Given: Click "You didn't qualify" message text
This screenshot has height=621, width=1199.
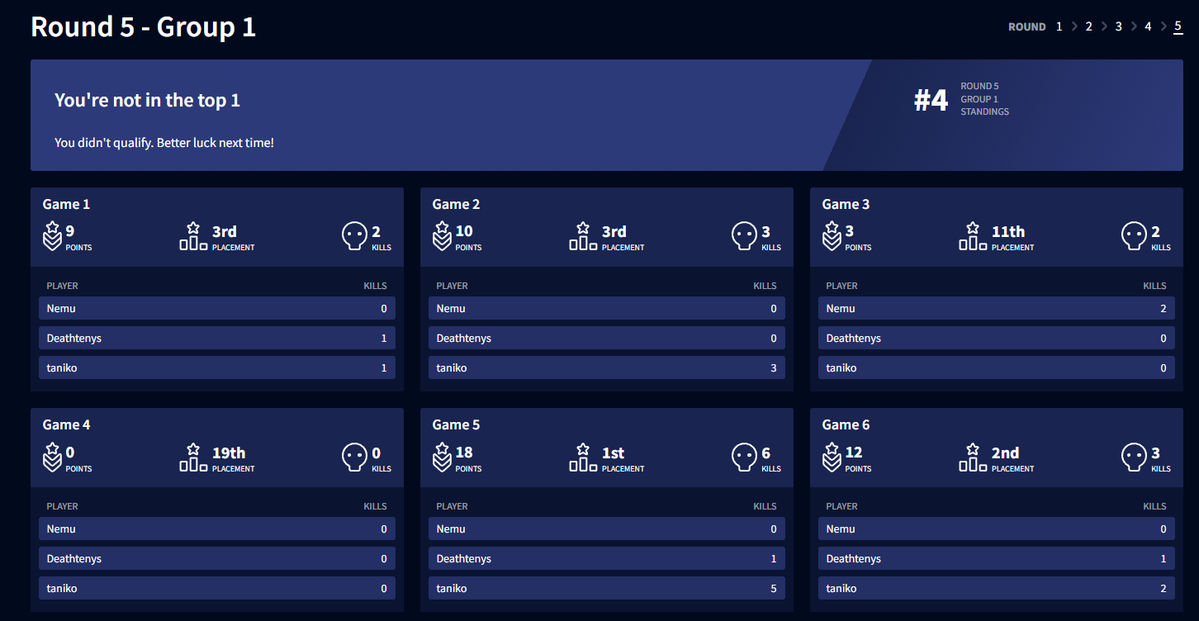Looking at the screenshot, I should (x=164, y=143).
